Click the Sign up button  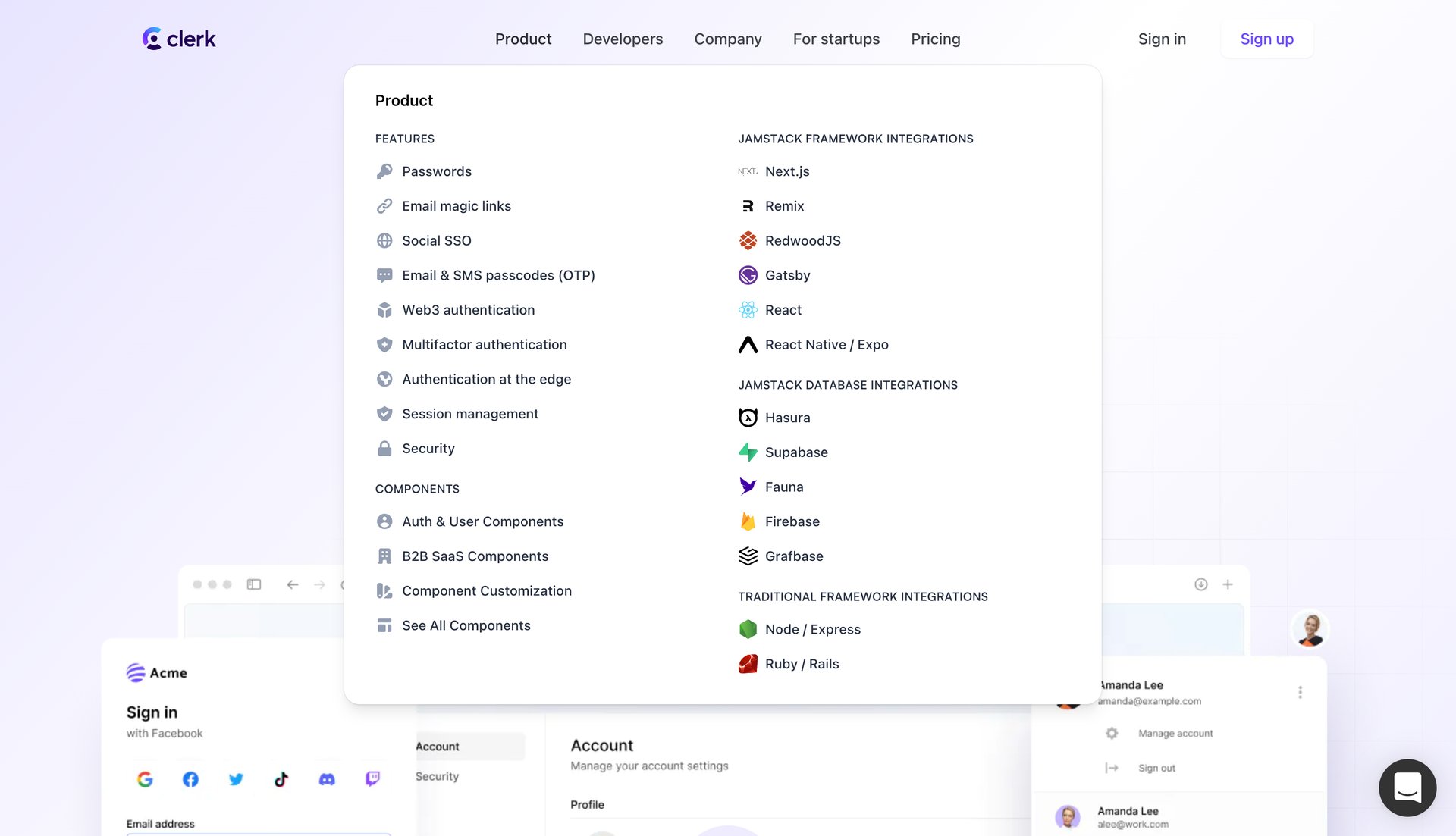click(1266, 39)
